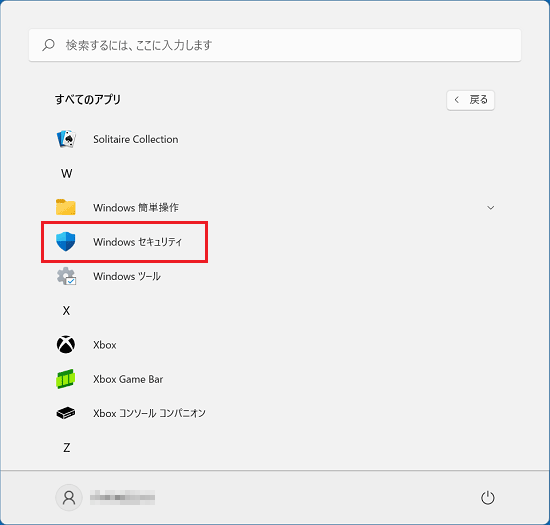Click the Windows ツール gear icon
The image size is (550, 525).
point(66,276)
